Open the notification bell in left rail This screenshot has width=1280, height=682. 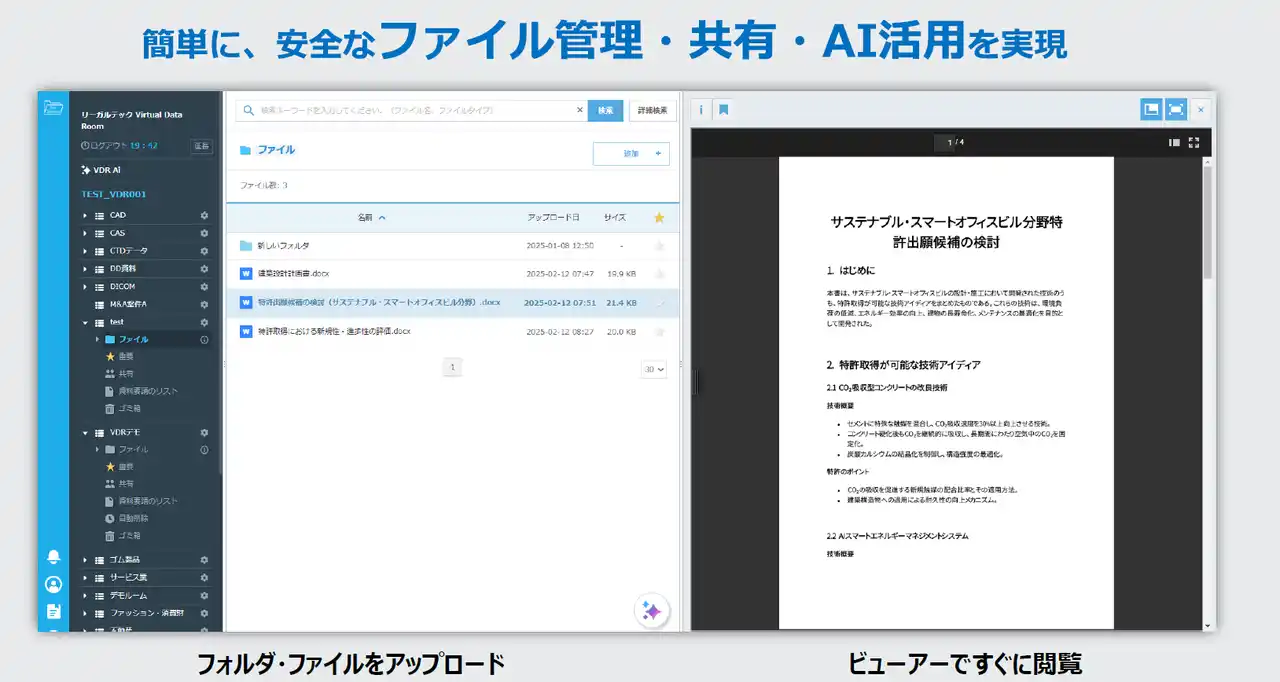click(53, 558)
